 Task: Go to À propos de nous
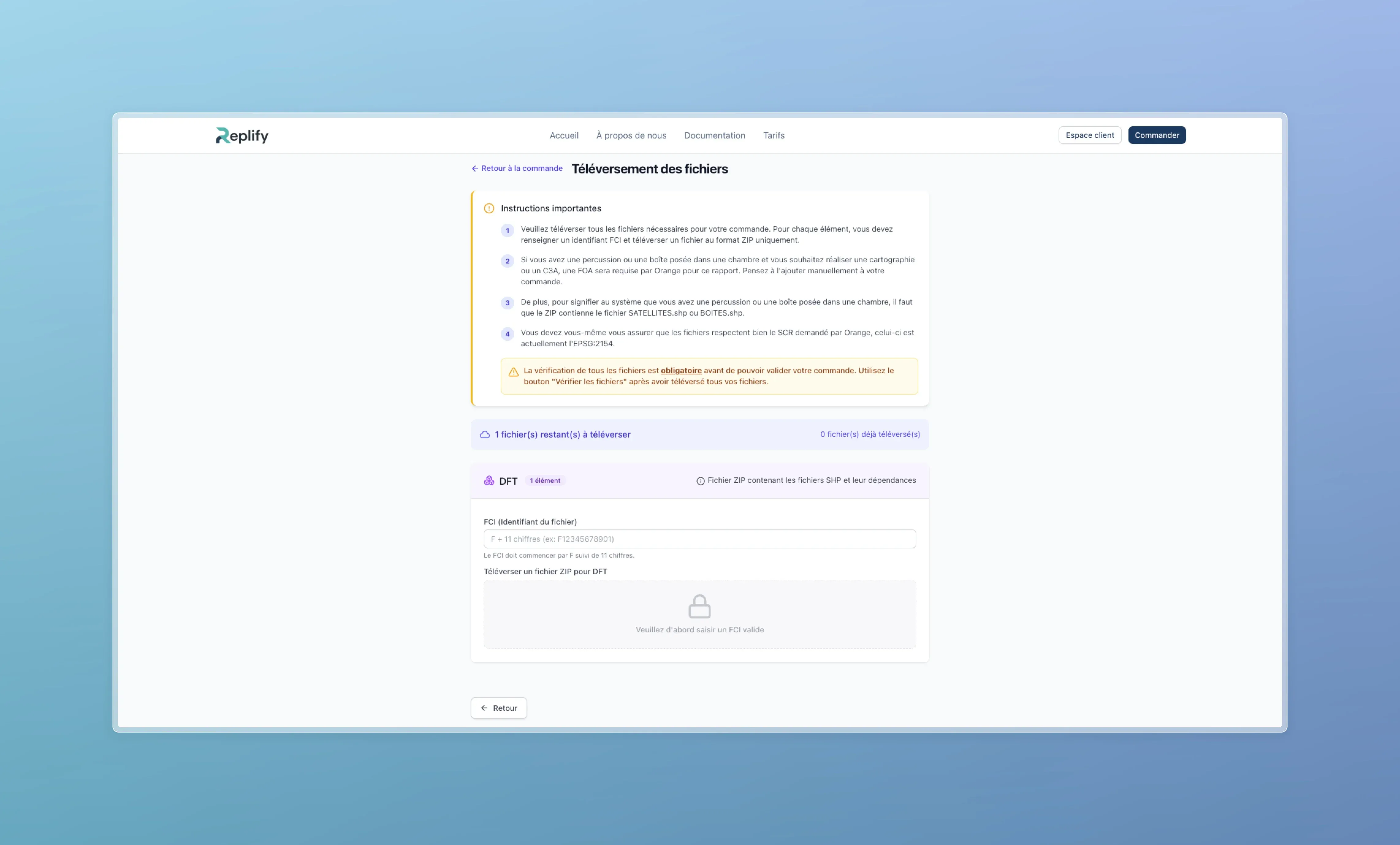pyautogui.click(x=631, y=135)
